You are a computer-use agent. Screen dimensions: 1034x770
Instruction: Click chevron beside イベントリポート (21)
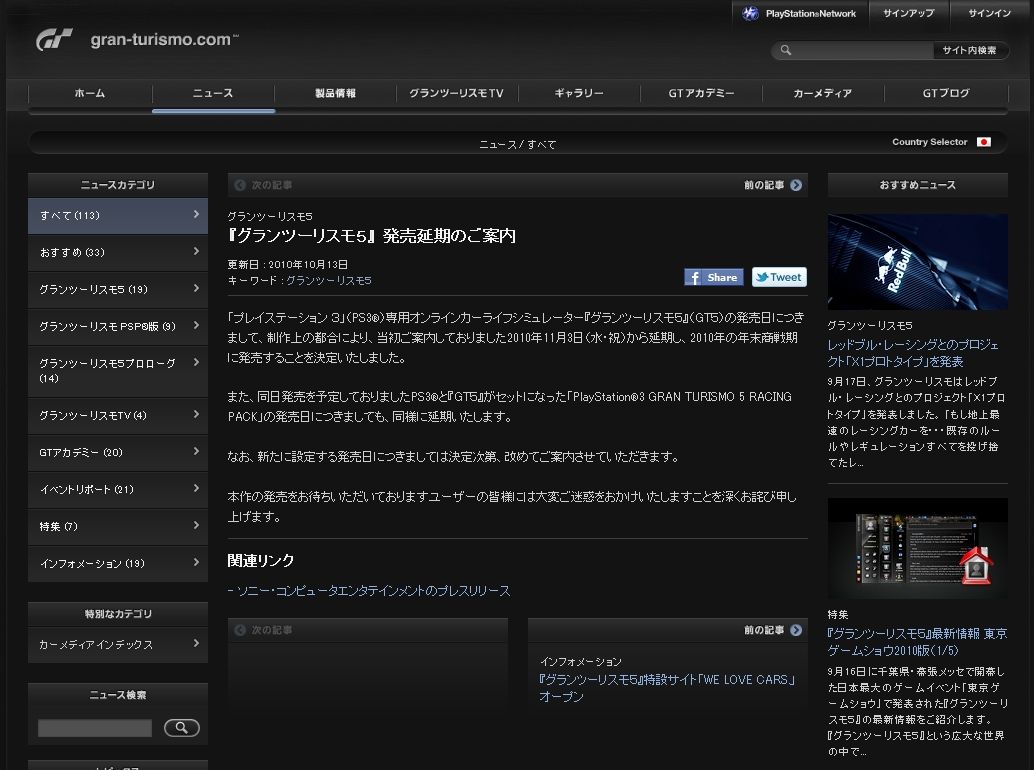coord(197,488)
